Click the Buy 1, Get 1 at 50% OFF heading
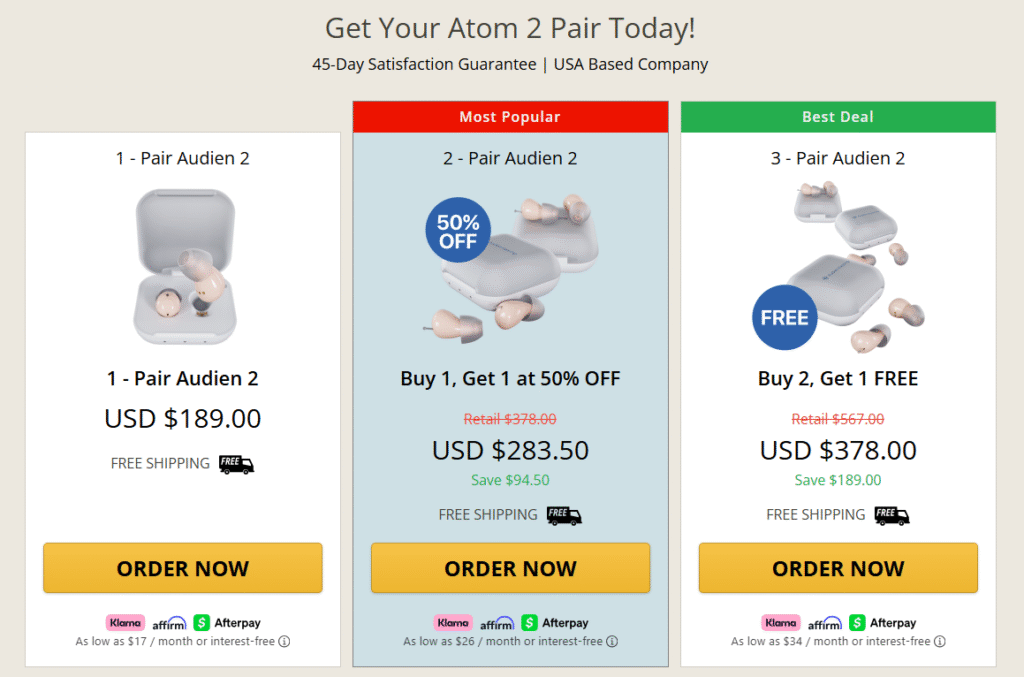Viewport: 1024px width, 677px height. click(x=511, y=379)
